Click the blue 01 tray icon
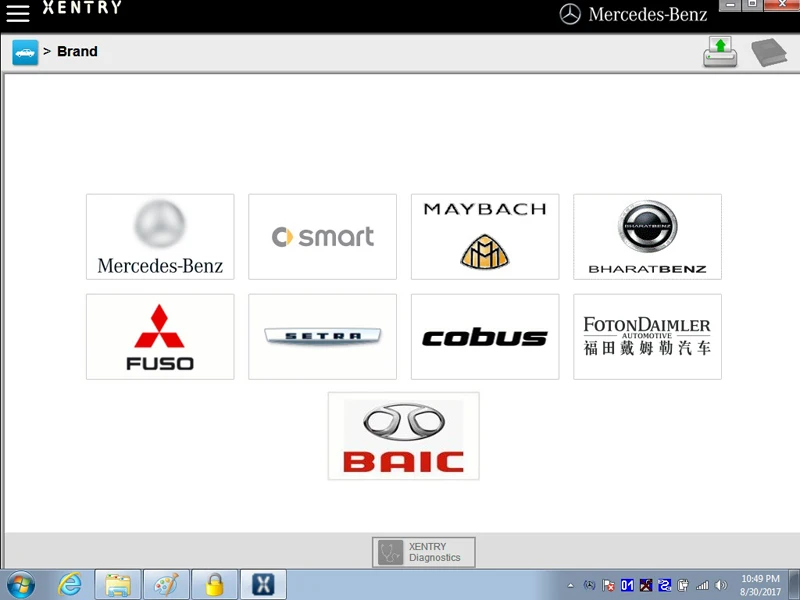 pos(627,585)
